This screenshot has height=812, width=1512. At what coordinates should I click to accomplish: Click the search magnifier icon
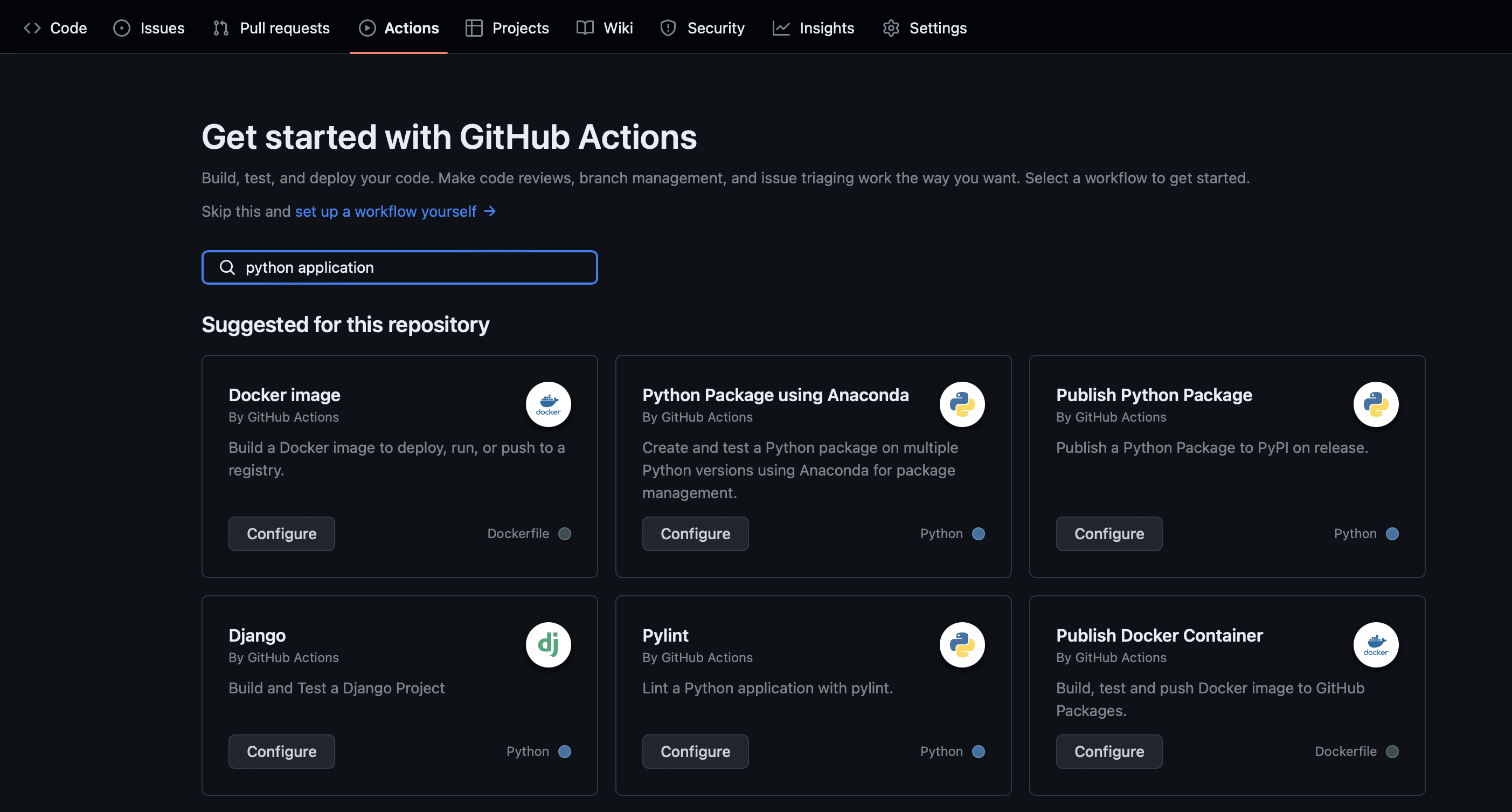click(227, 267)
